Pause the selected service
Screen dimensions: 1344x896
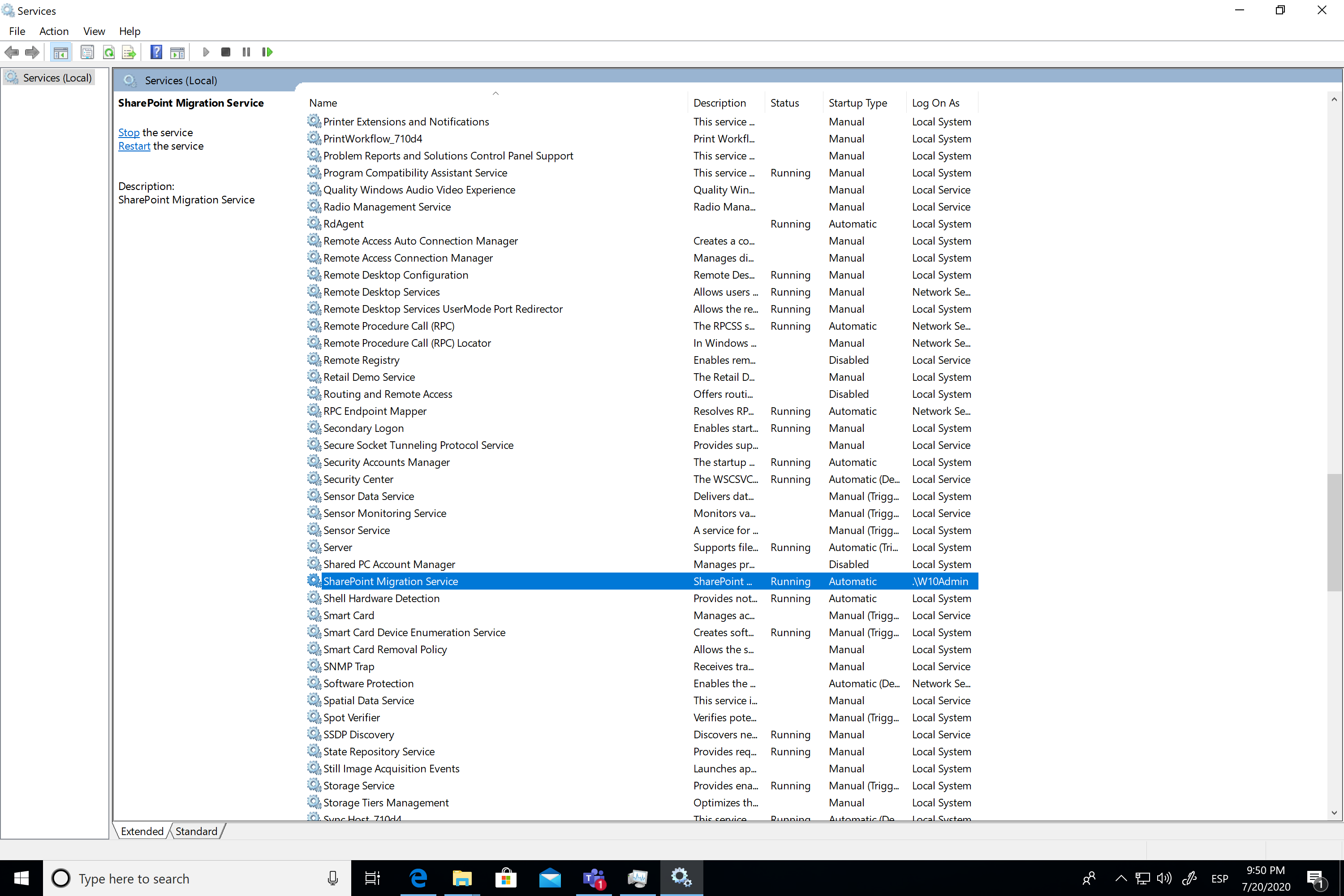coord(246,52)
